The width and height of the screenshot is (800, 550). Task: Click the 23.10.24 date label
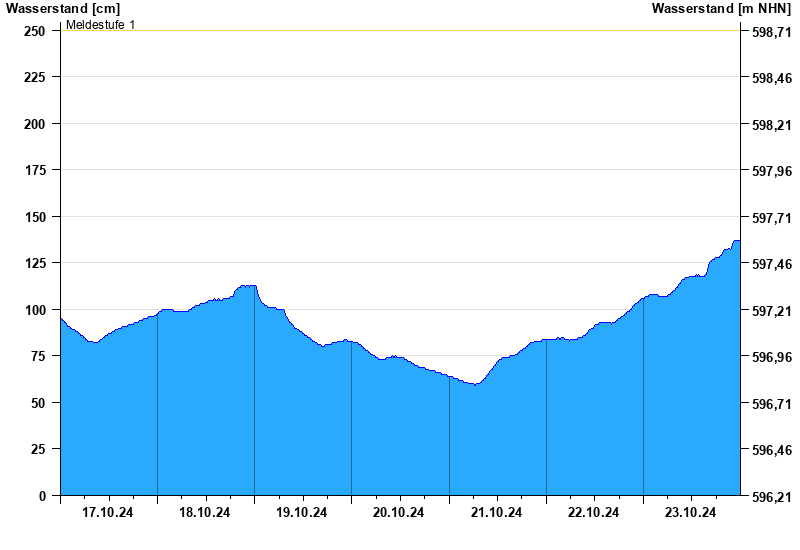click(x=691, y=513)
